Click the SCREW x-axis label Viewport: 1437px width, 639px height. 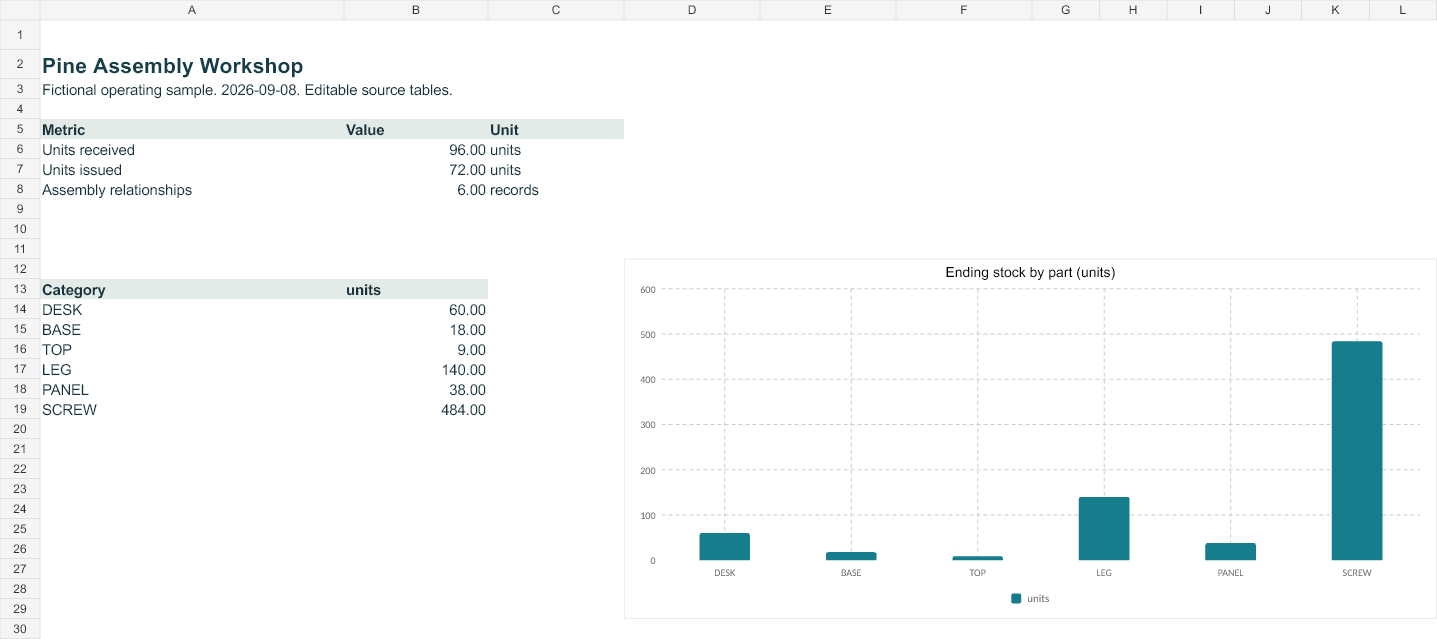pos(1357,573)
